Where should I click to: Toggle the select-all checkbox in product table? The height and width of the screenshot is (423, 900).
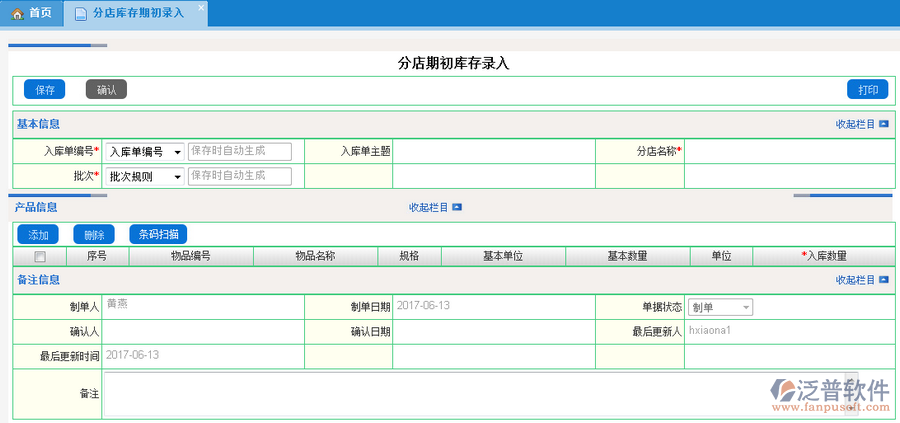click(40, 256)
